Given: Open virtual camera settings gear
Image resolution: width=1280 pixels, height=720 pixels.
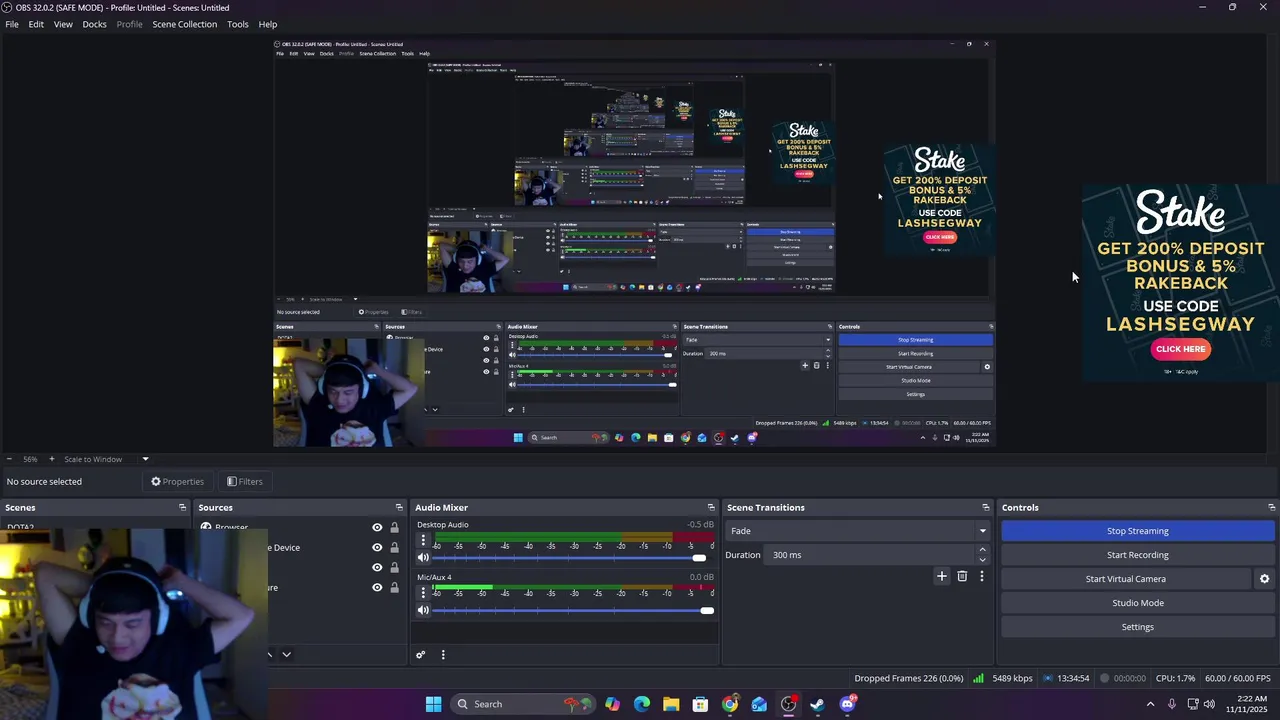Looking at the screenshot, I should tap(1264, 579).
